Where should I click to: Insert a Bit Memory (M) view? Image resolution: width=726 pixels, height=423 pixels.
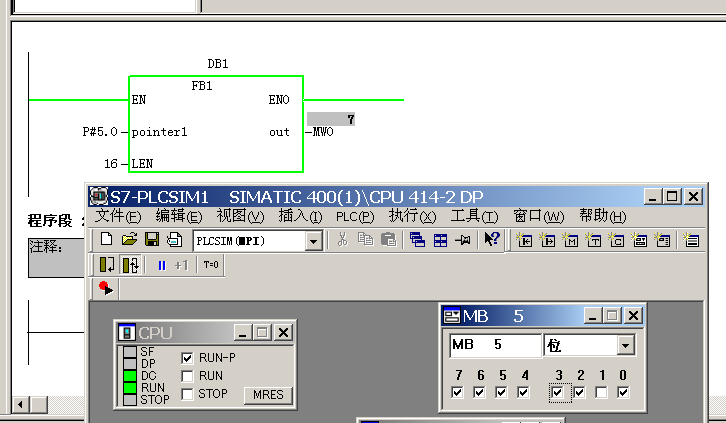tap(570, 240)
